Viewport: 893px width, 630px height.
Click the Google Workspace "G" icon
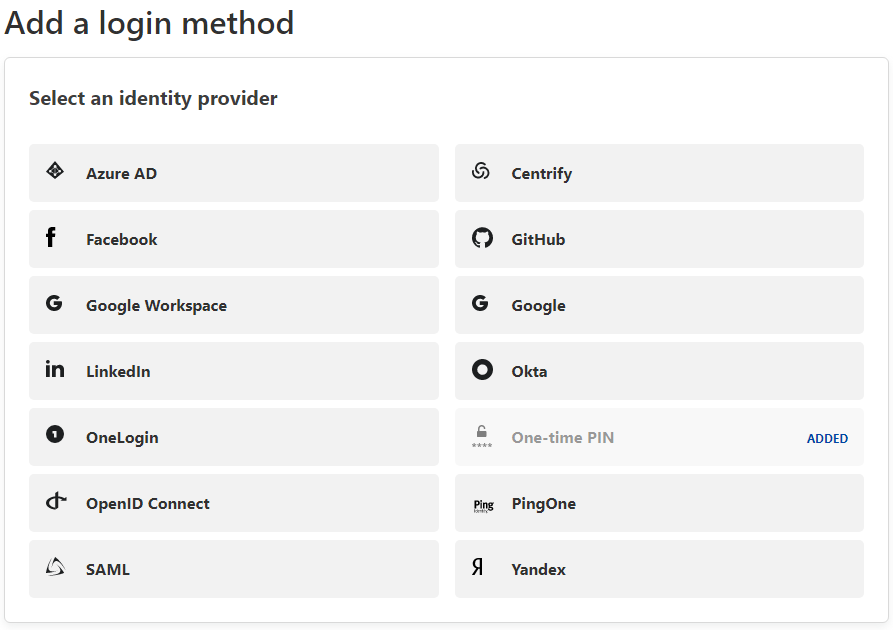(54, 303)
